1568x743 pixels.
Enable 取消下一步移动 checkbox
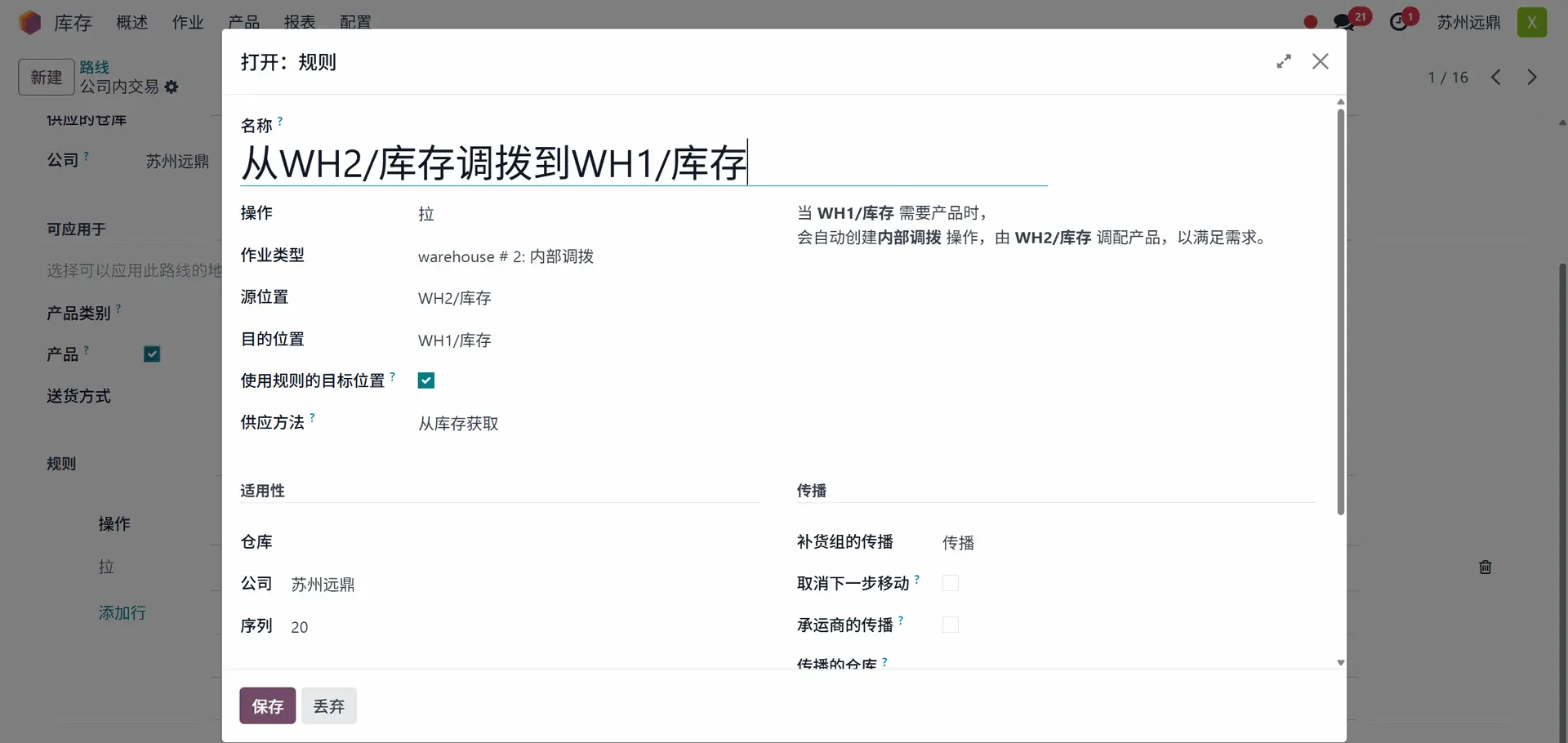tap(951, 583)
